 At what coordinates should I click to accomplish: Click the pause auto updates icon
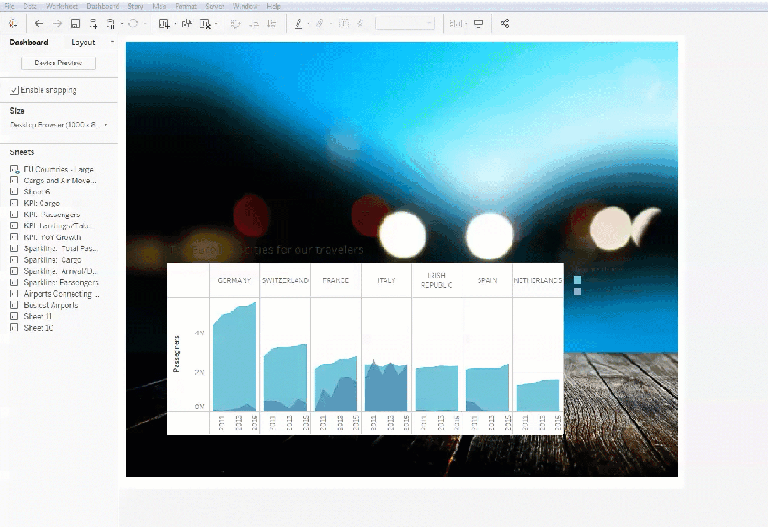tap(111, 24)
